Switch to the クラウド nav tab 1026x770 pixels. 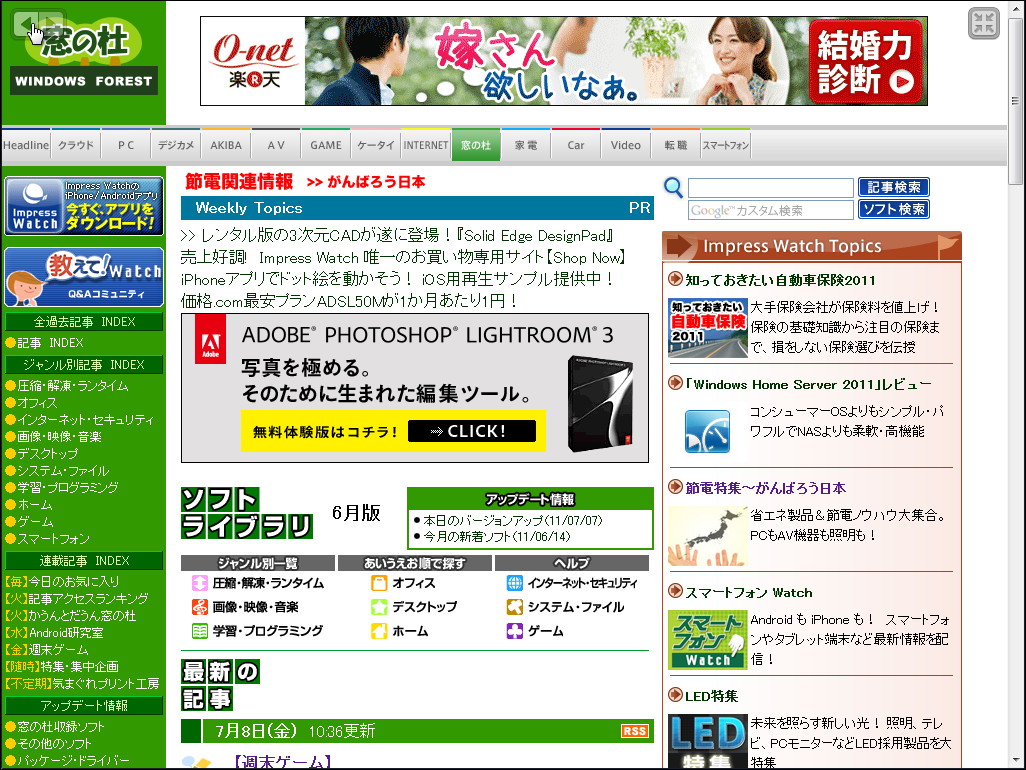point(76,145)
